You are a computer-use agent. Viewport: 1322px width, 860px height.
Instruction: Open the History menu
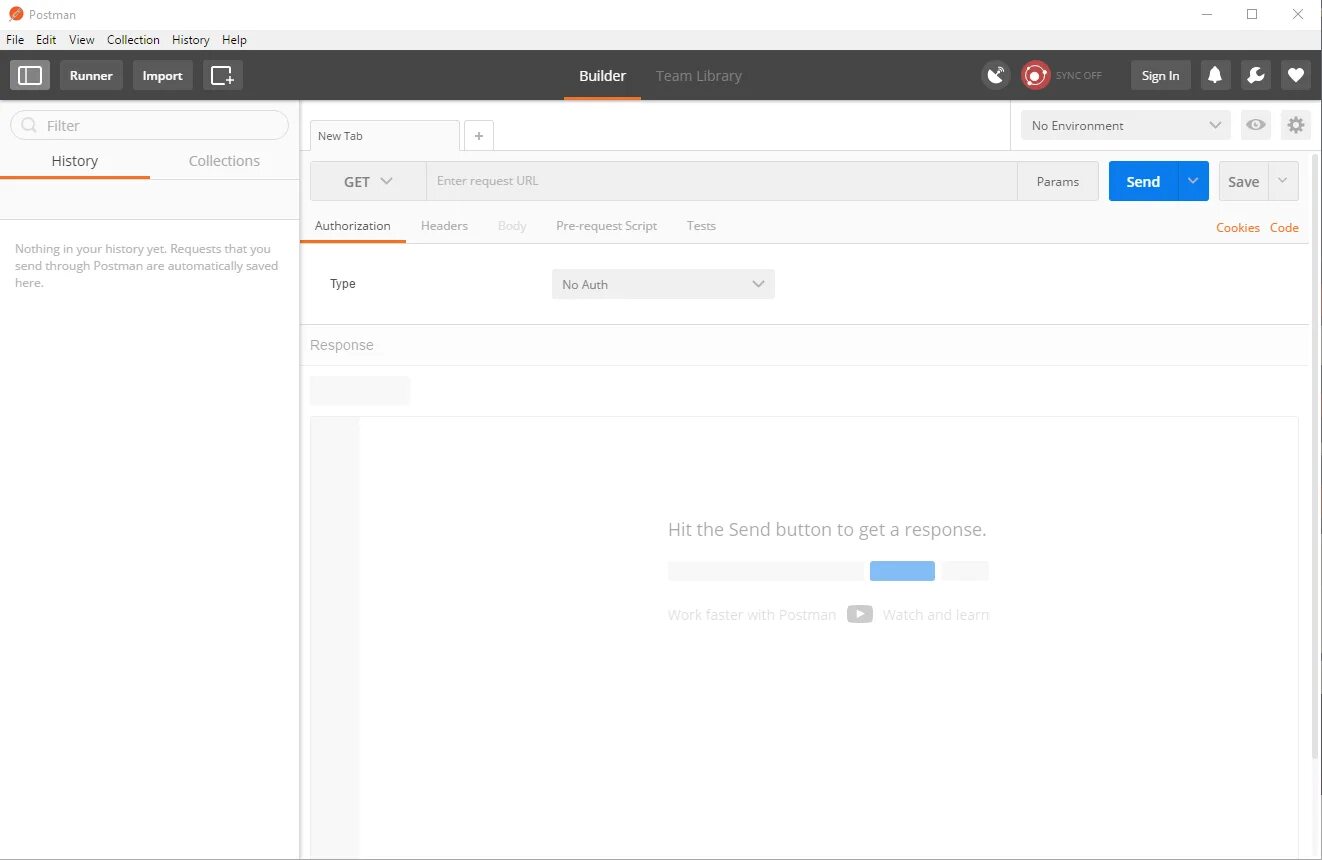tap(190, 40)
